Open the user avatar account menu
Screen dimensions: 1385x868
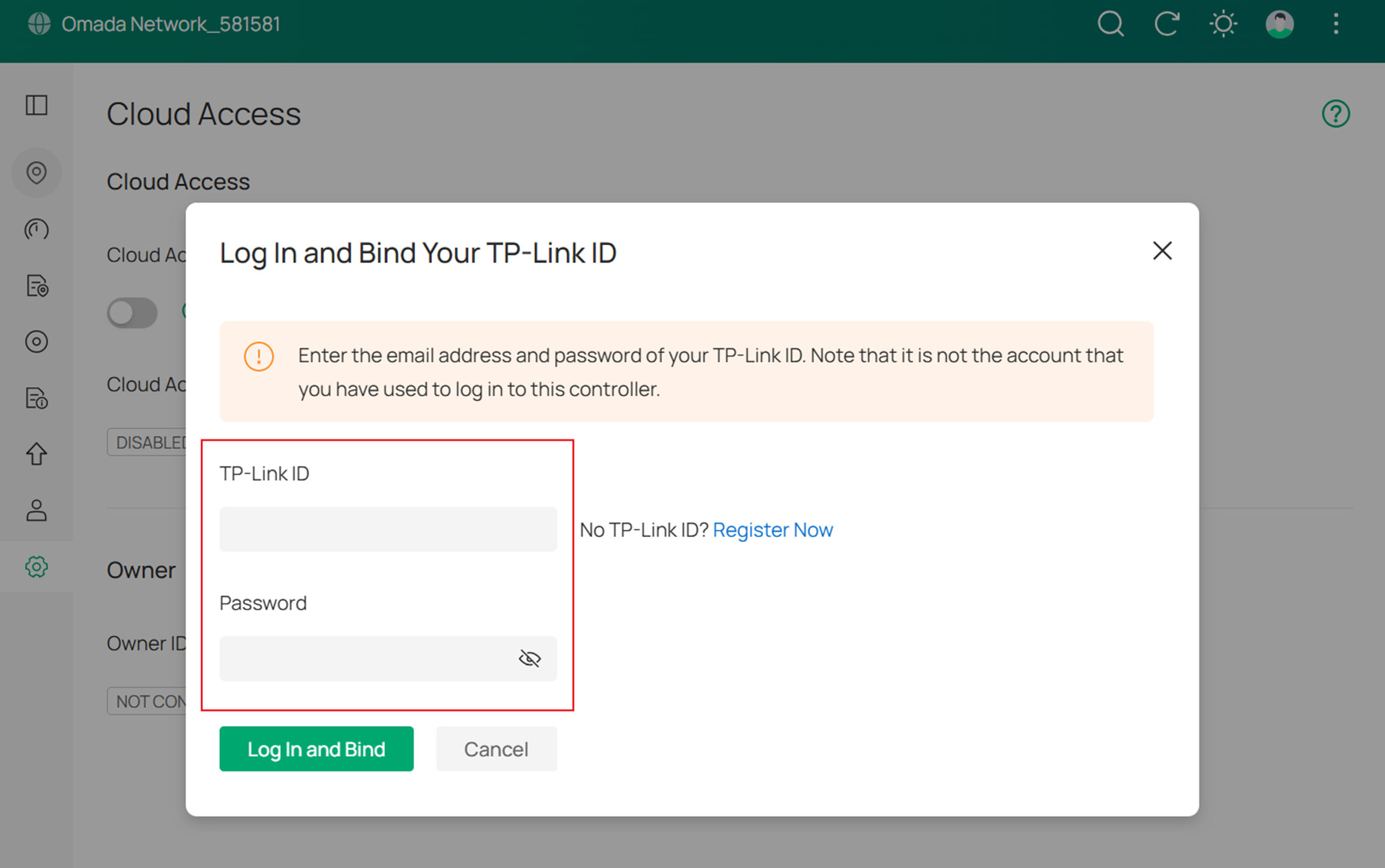coord(1279,24)
